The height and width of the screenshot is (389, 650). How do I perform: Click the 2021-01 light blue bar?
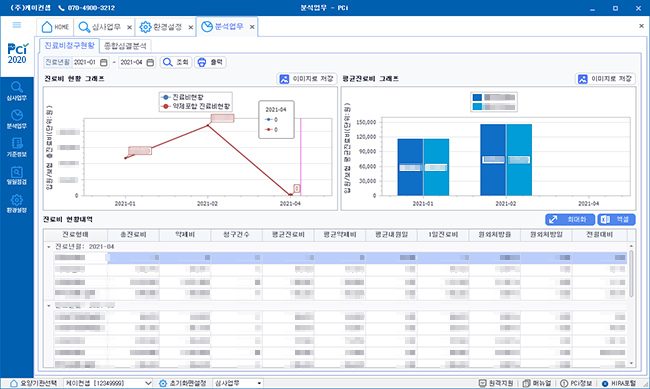pyautogui.click(x=436, y=167)
